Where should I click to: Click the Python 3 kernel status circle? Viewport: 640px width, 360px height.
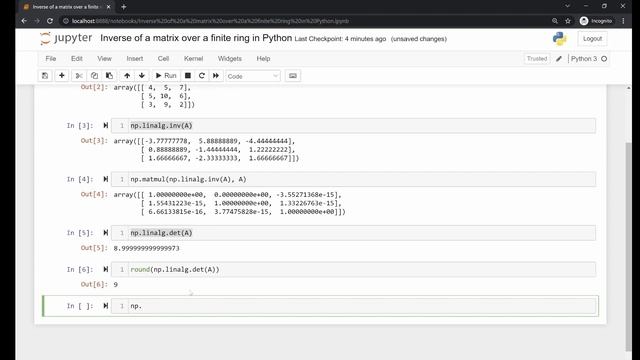pos(604,59)
